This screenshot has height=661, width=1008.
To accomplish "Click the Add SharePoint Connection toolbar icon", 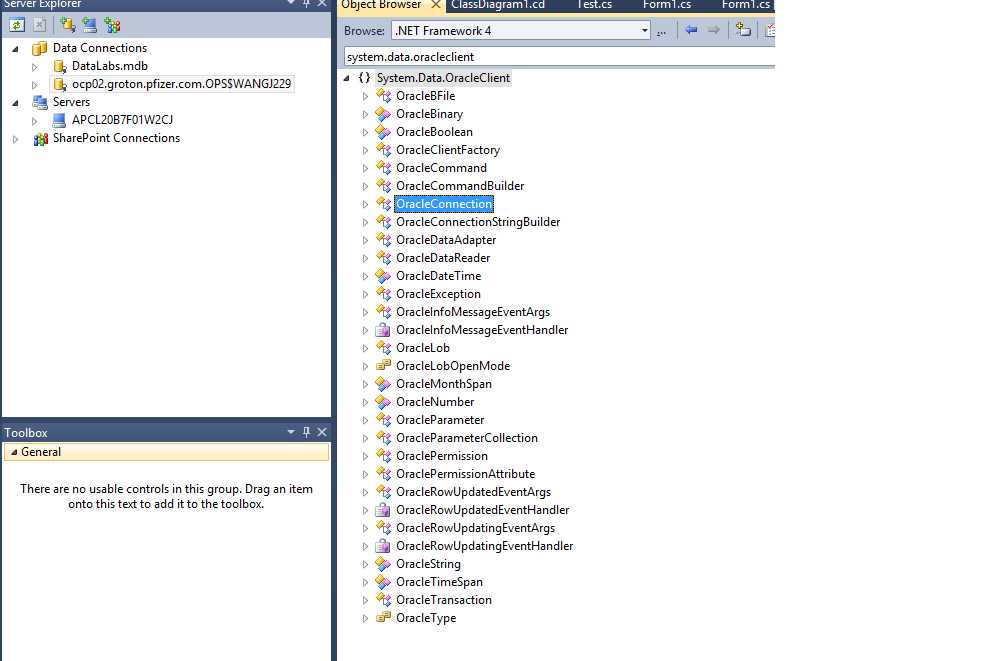I will (112, 25).
